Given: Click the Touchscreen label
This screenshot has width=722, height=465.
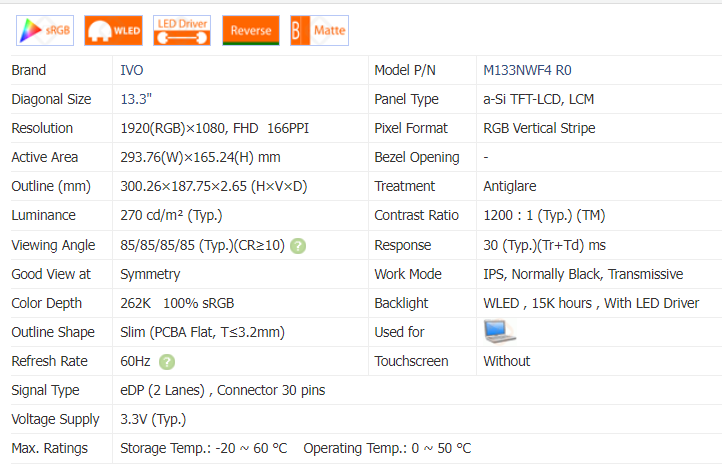Looking at the screenshot, I should pos(411,361).
